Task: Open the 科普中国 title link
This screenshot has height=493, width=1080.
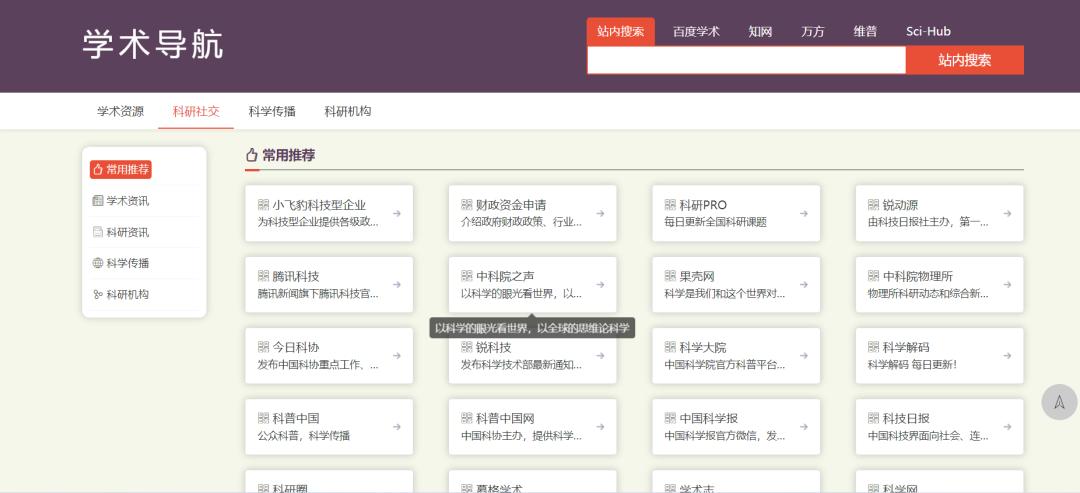Action: (x=296, y=418)
